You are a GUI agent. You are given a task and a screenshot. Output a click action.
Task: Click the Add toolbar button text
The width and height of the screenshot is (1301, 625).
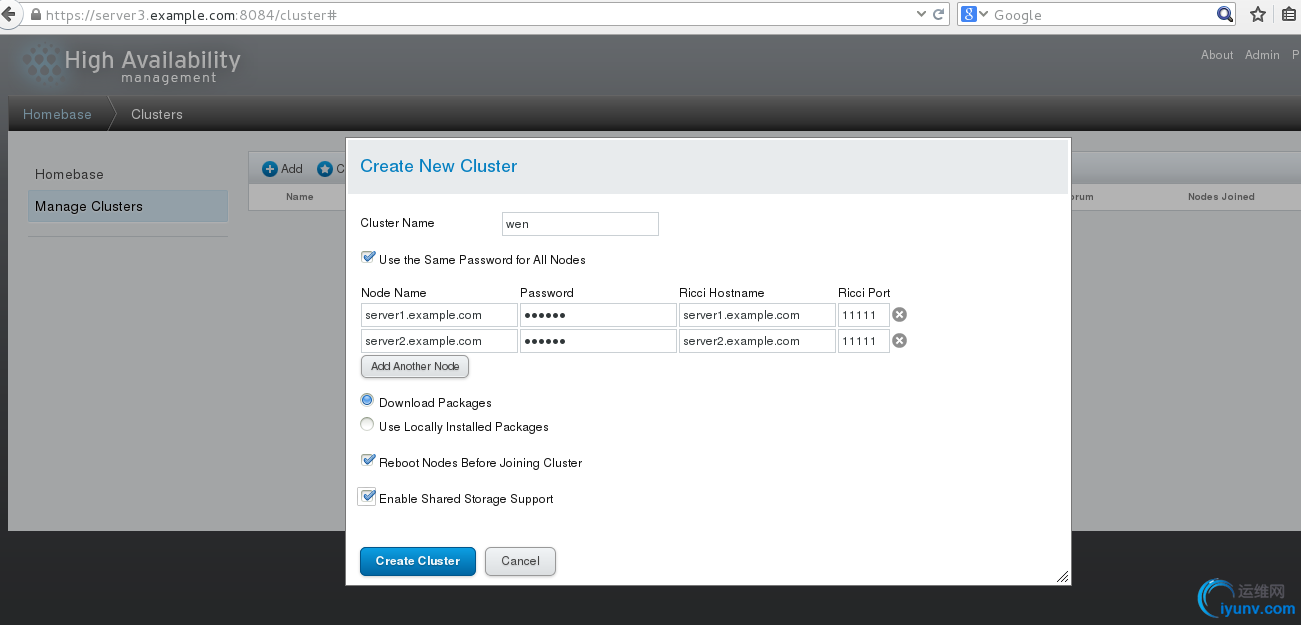292,169
